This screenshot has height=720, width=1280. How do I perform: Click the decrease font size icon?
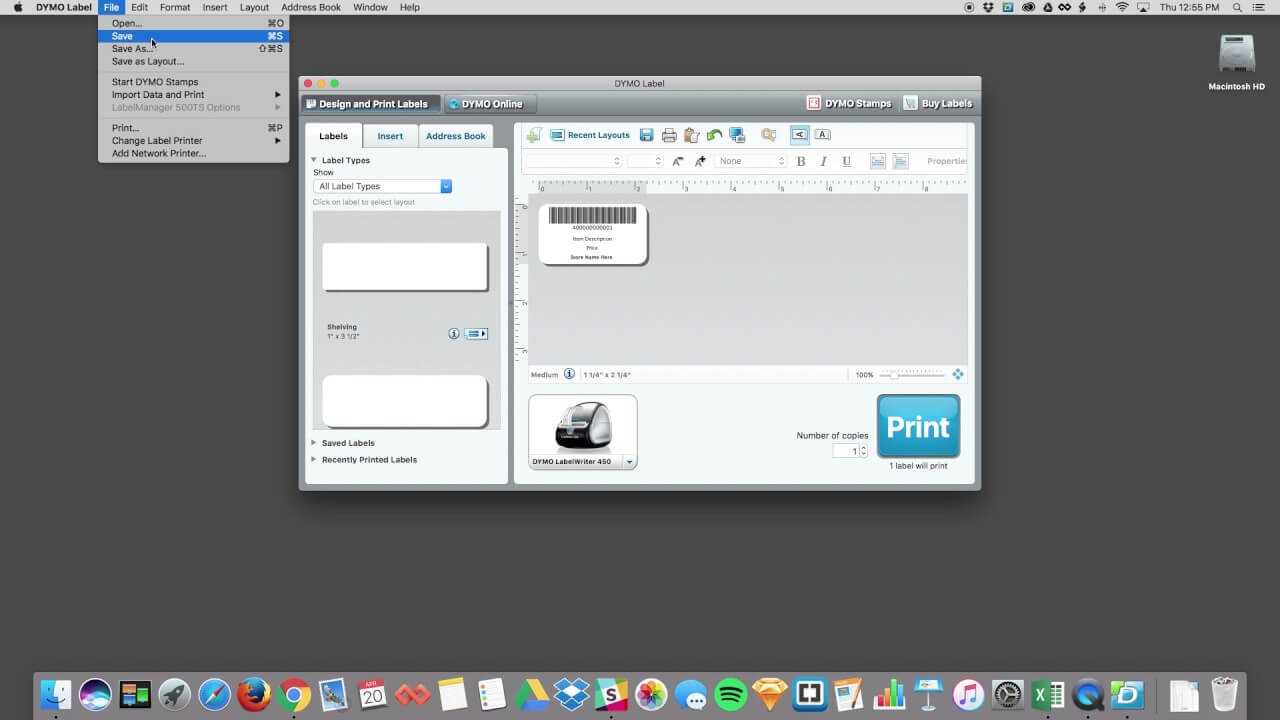click(x=678, y=161)
